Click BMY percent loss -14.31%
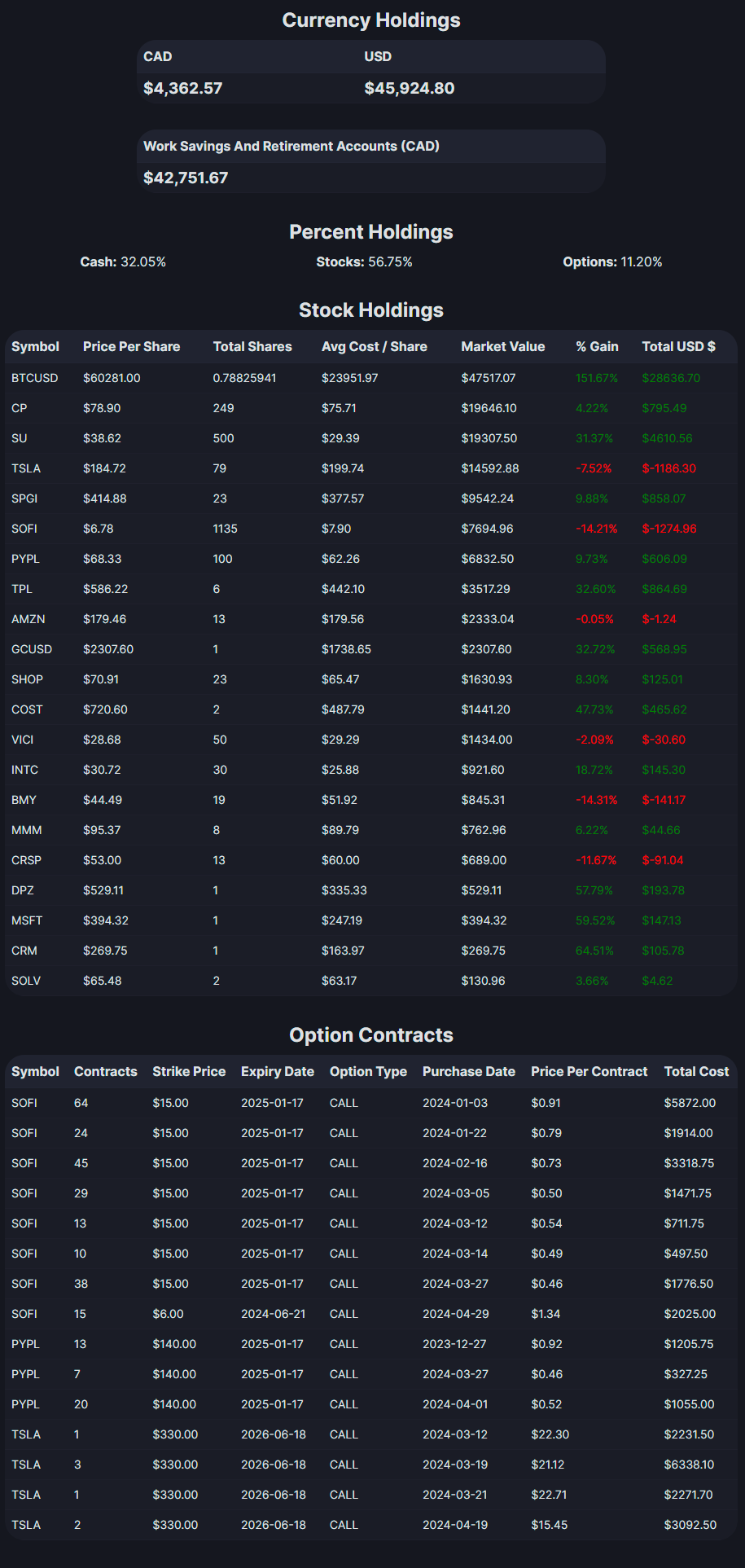 point(597,801)
